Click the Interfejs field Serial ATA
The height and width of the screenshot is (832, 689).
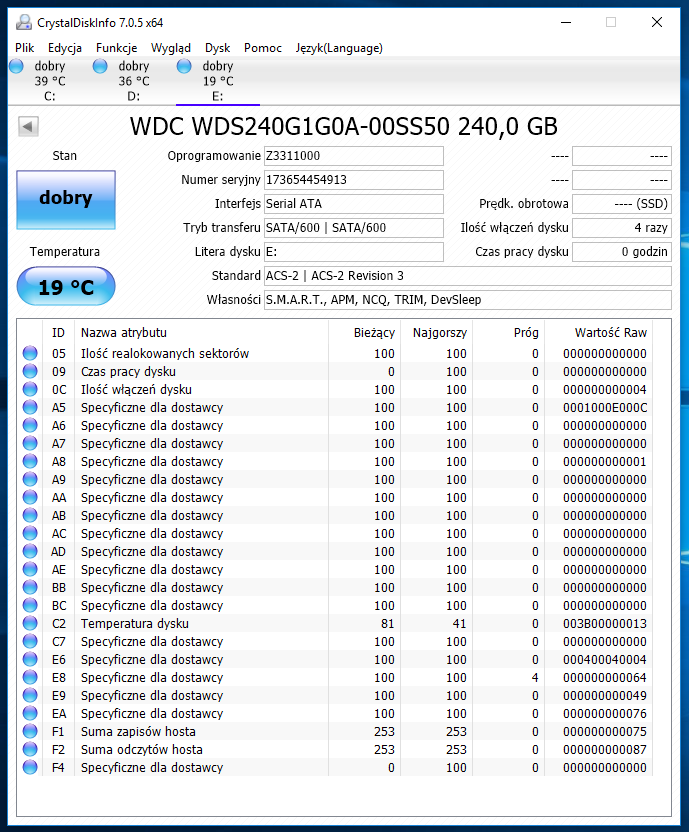354,204
